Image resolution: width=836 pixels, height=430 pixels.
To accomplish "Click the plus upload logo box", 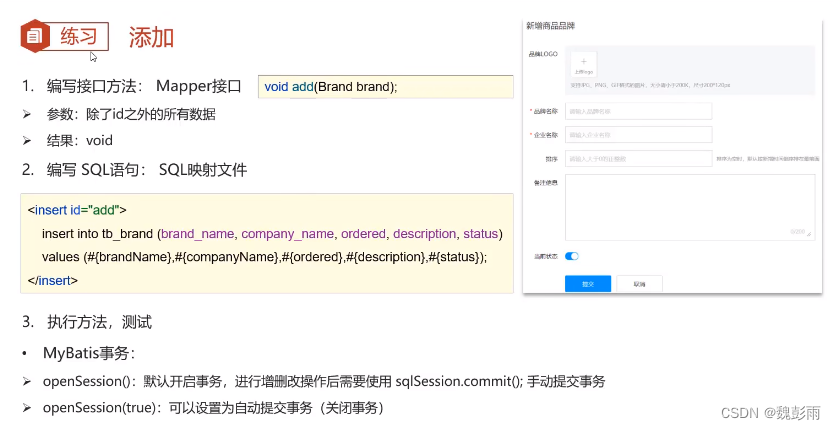I will (584, 65).
